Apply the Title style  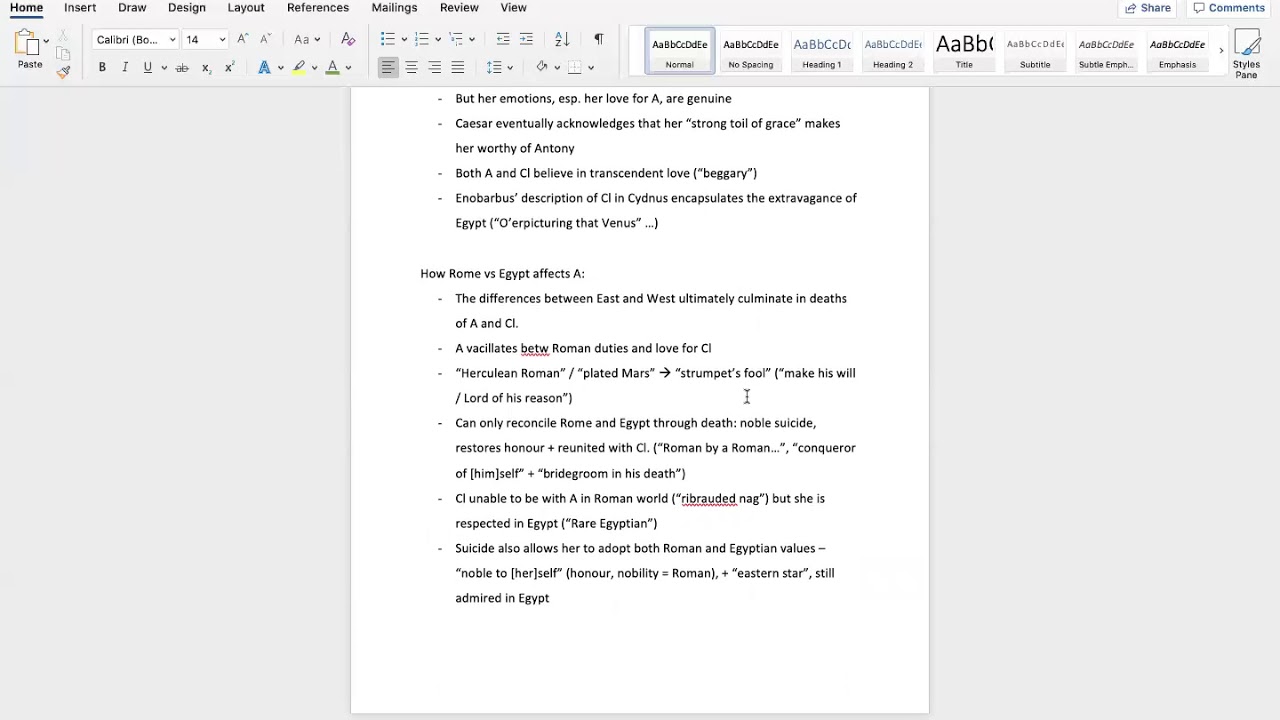point(964,52)
